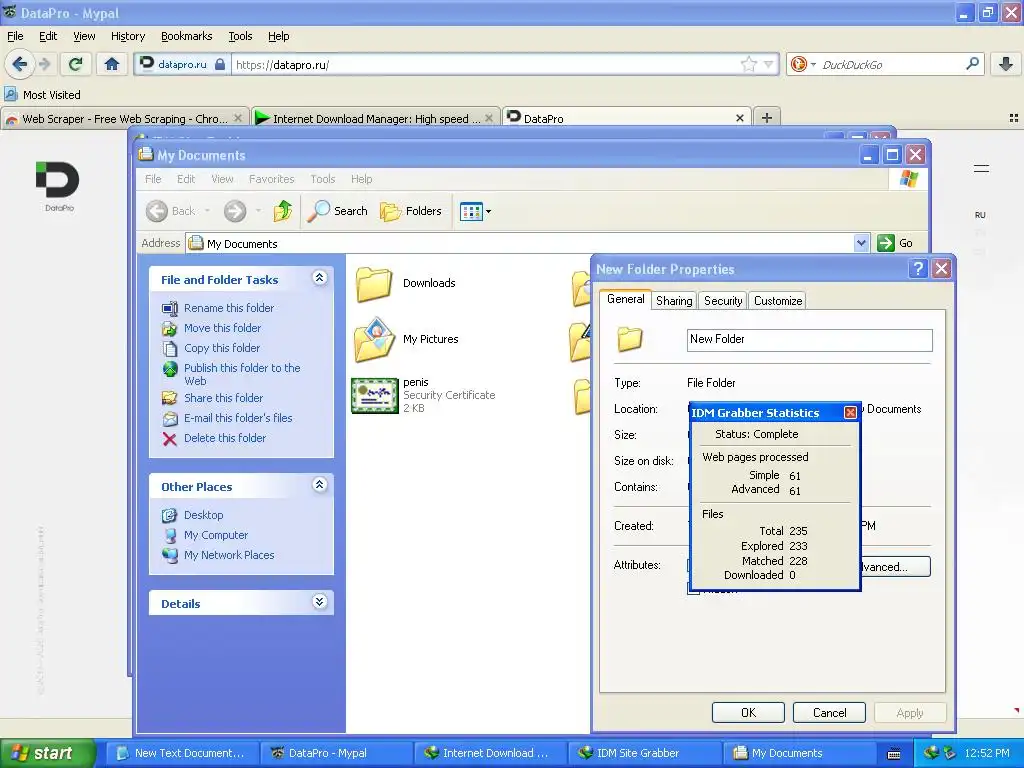Click the back button dropdown in My Documents
This screenshot has width=1024, height=768.
[207, 211]
